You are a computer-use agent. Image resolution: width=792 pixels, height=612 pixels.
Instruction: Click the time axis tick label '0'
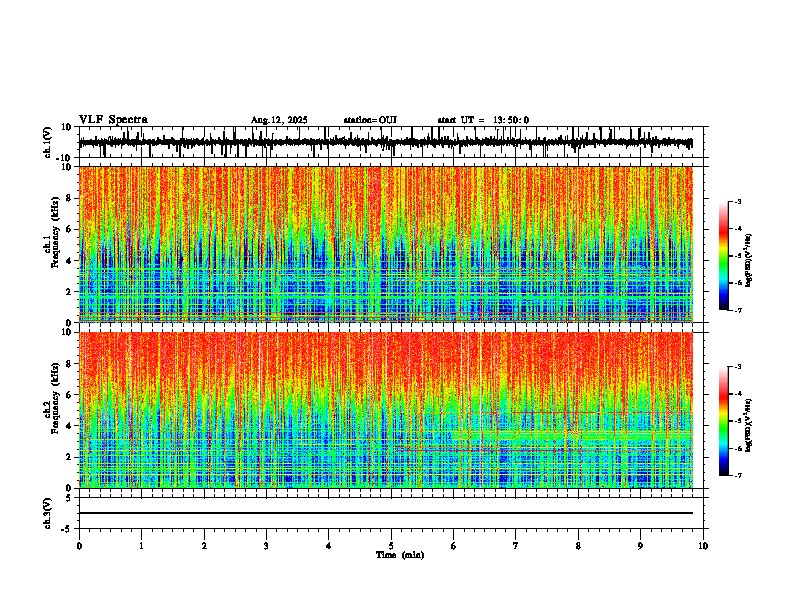pyautogui.click(x=79, y=546)
